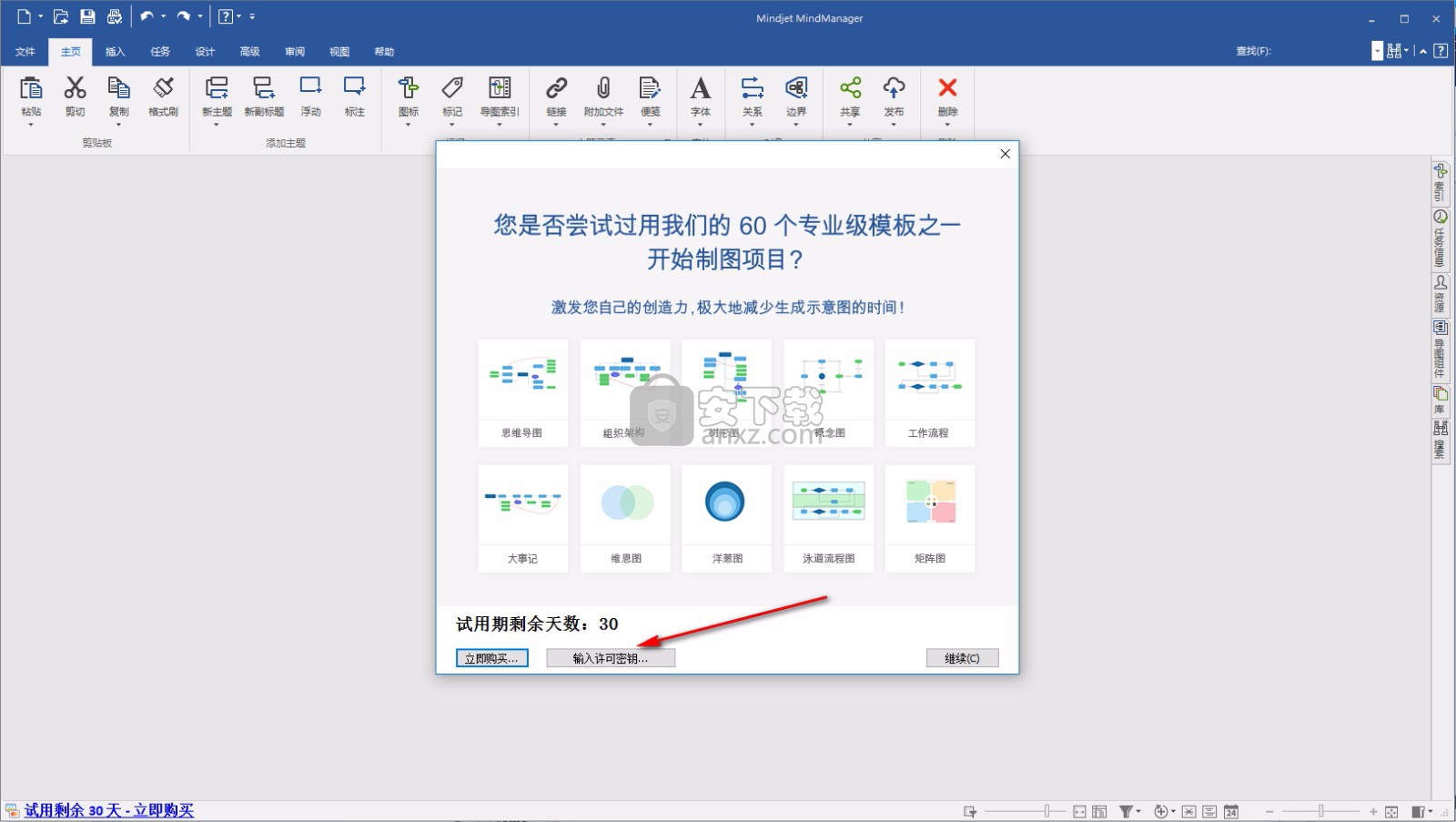Viewport: 1456px width, 822px height.
Task: Undo the last action
Action: click(x=147, y=16)
